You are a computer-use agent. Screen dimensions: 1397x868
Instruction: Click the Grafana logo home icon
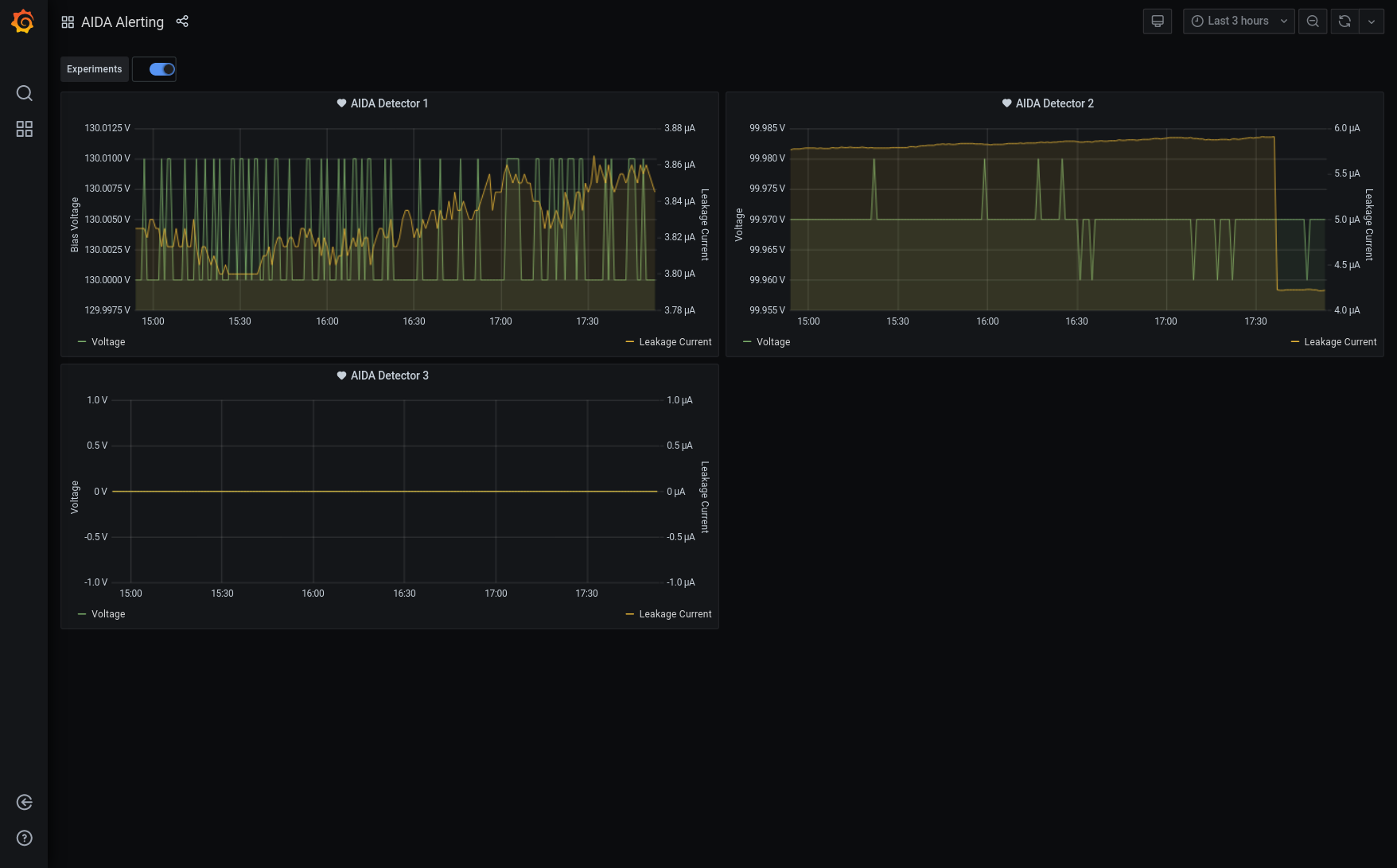tap(23, 21)
